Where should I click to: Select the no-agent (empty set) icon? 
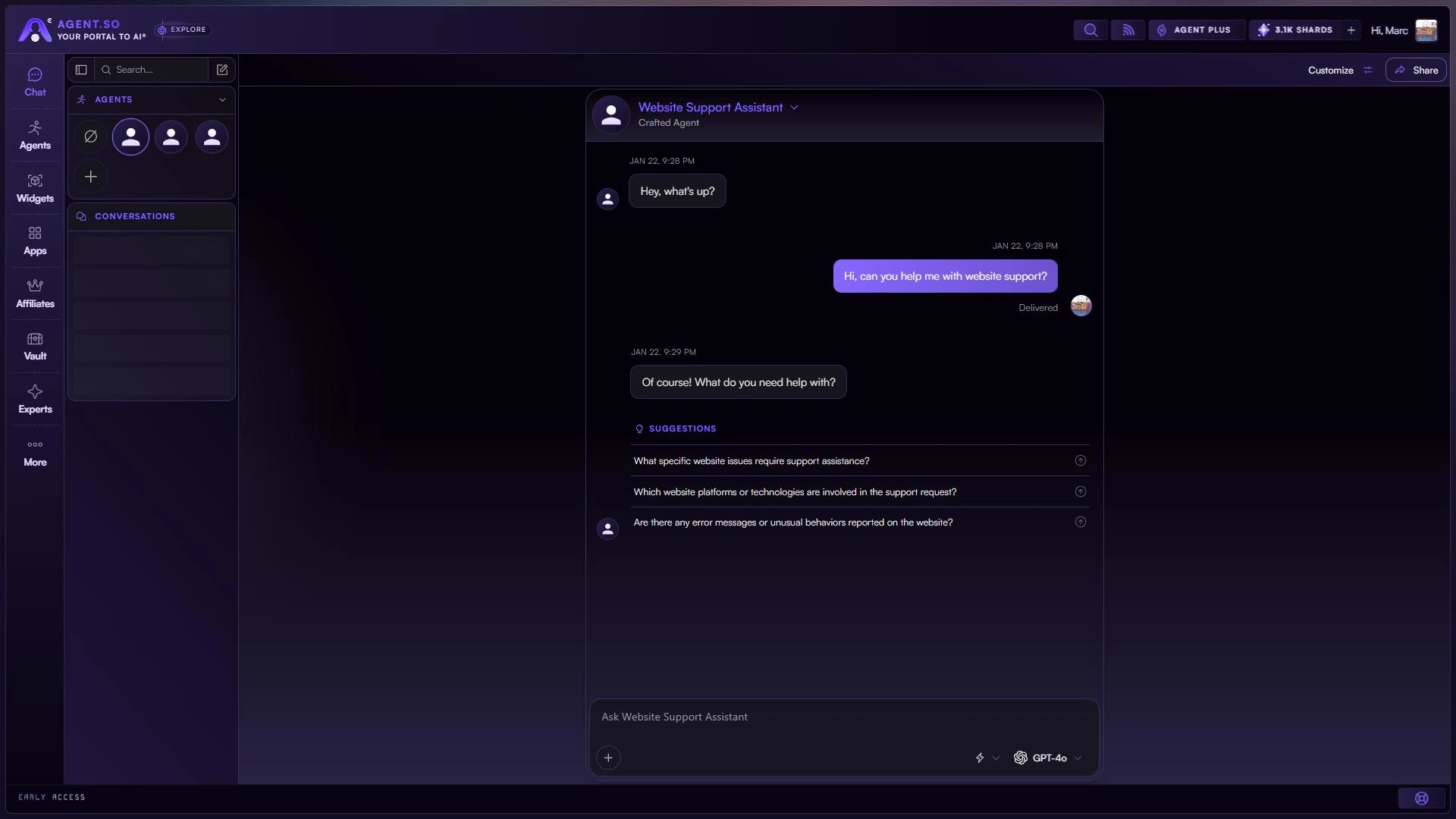click(x=90, y=137)
